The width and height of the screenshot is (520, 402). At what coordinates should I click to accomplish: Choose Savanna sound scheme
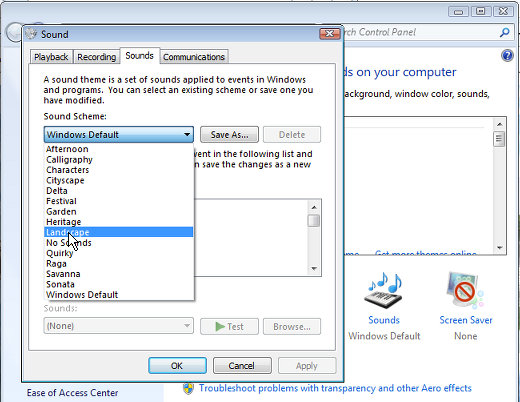(119, 274)
